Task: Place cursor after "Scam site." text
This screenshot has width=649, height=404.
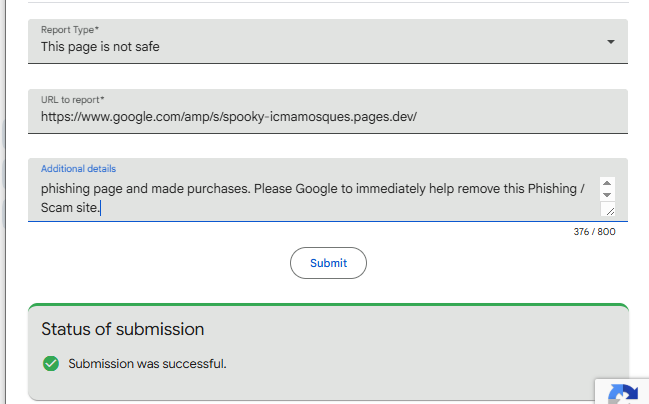Action: pyautogui.click(x=102, y=208)
